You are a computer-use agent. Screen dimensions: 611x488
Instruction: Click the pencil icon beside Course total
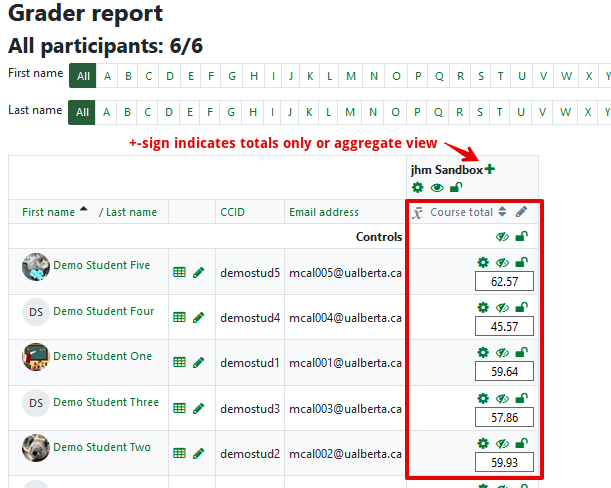click(521, 212)
